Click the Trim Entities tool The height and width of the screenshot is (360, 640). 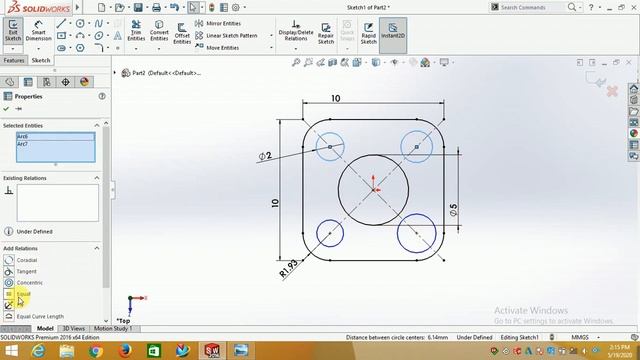click(x=136, y=31)
